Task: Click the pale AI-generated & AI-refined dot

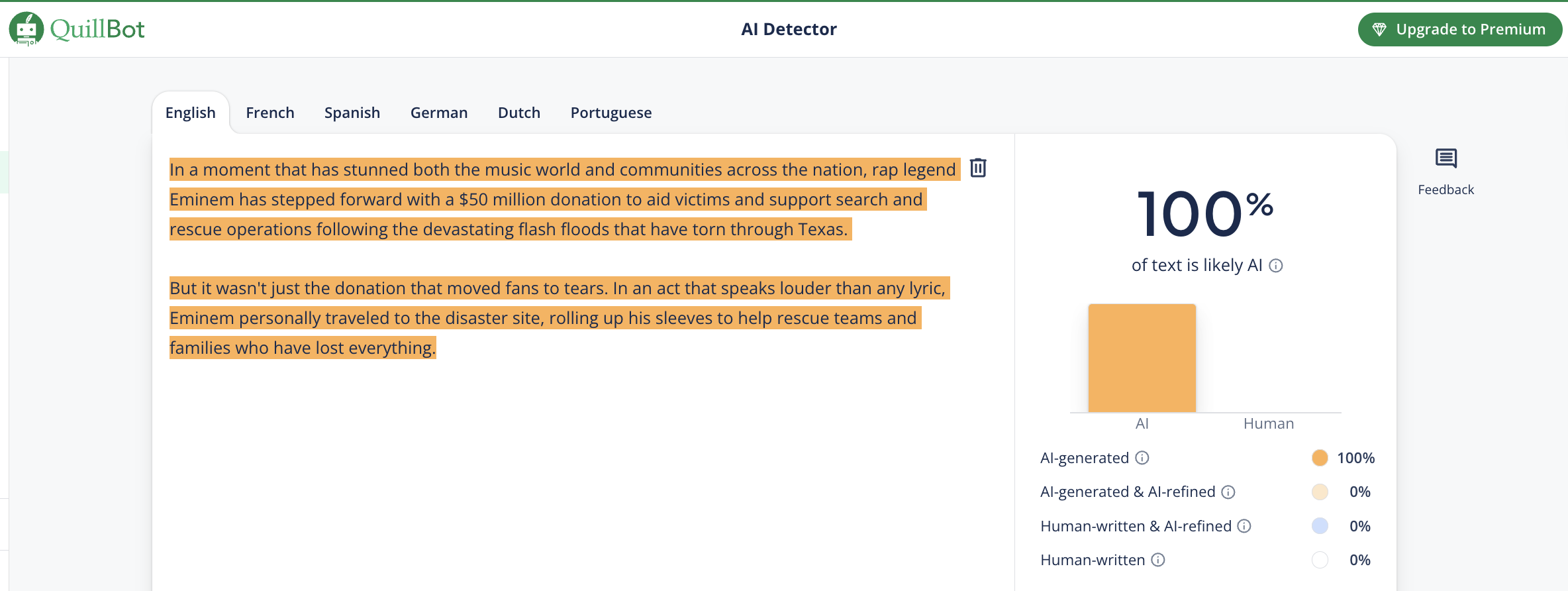Action: (1320, 492)
